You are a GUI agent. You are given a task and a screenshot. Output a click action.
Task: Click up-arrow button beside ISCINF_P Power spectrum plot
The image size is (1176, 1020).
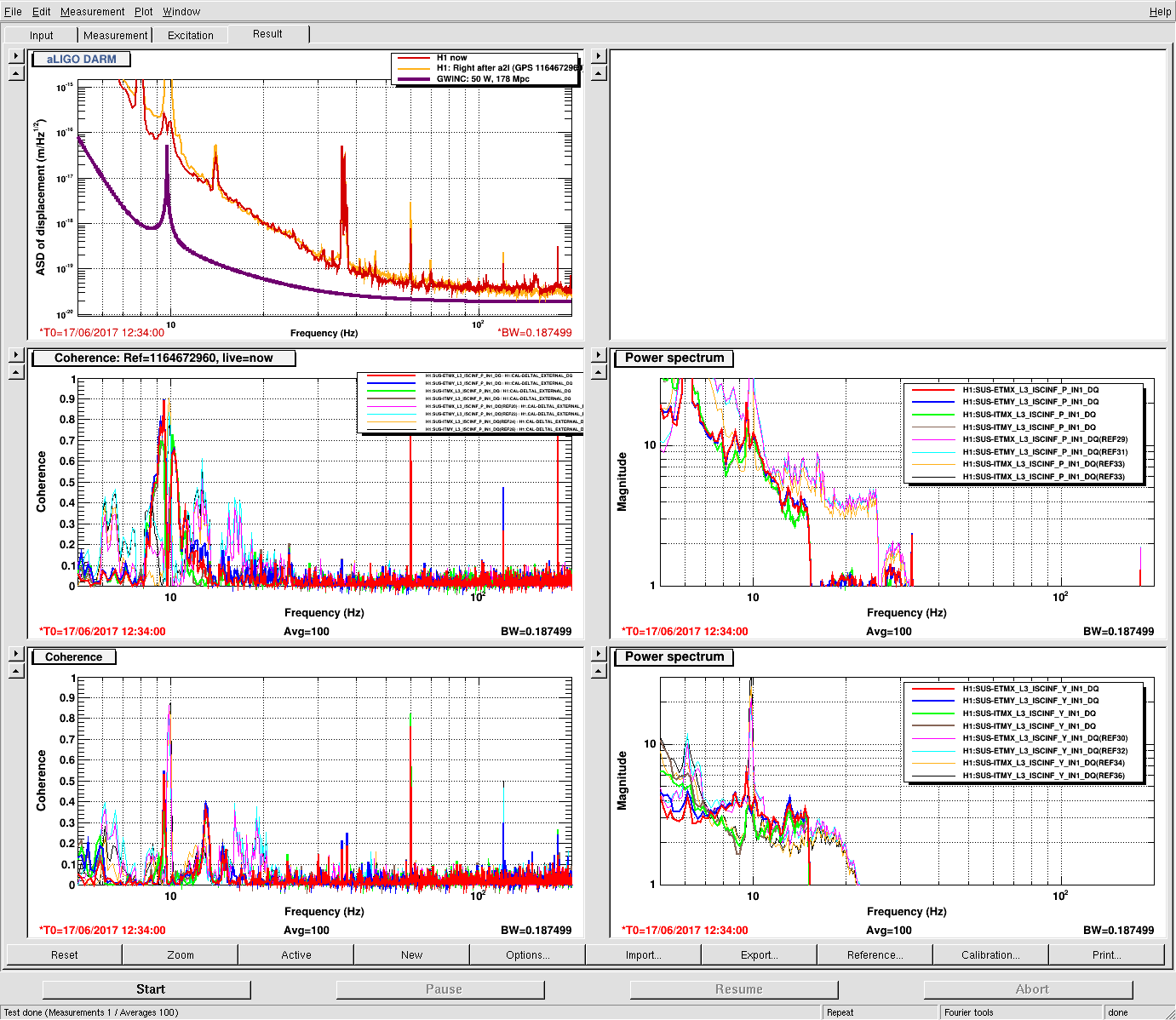598,372
